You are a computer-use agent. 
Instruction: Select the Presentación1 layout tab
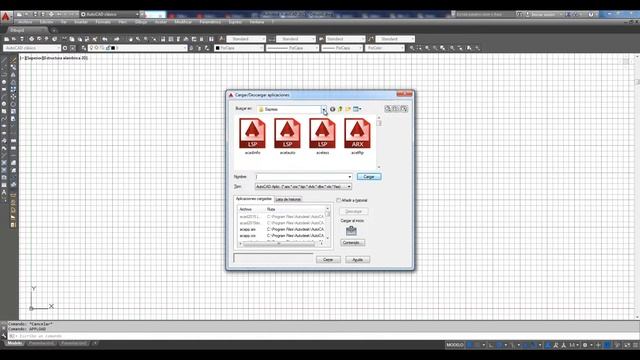pyautogui.click(x=42, y=344)
